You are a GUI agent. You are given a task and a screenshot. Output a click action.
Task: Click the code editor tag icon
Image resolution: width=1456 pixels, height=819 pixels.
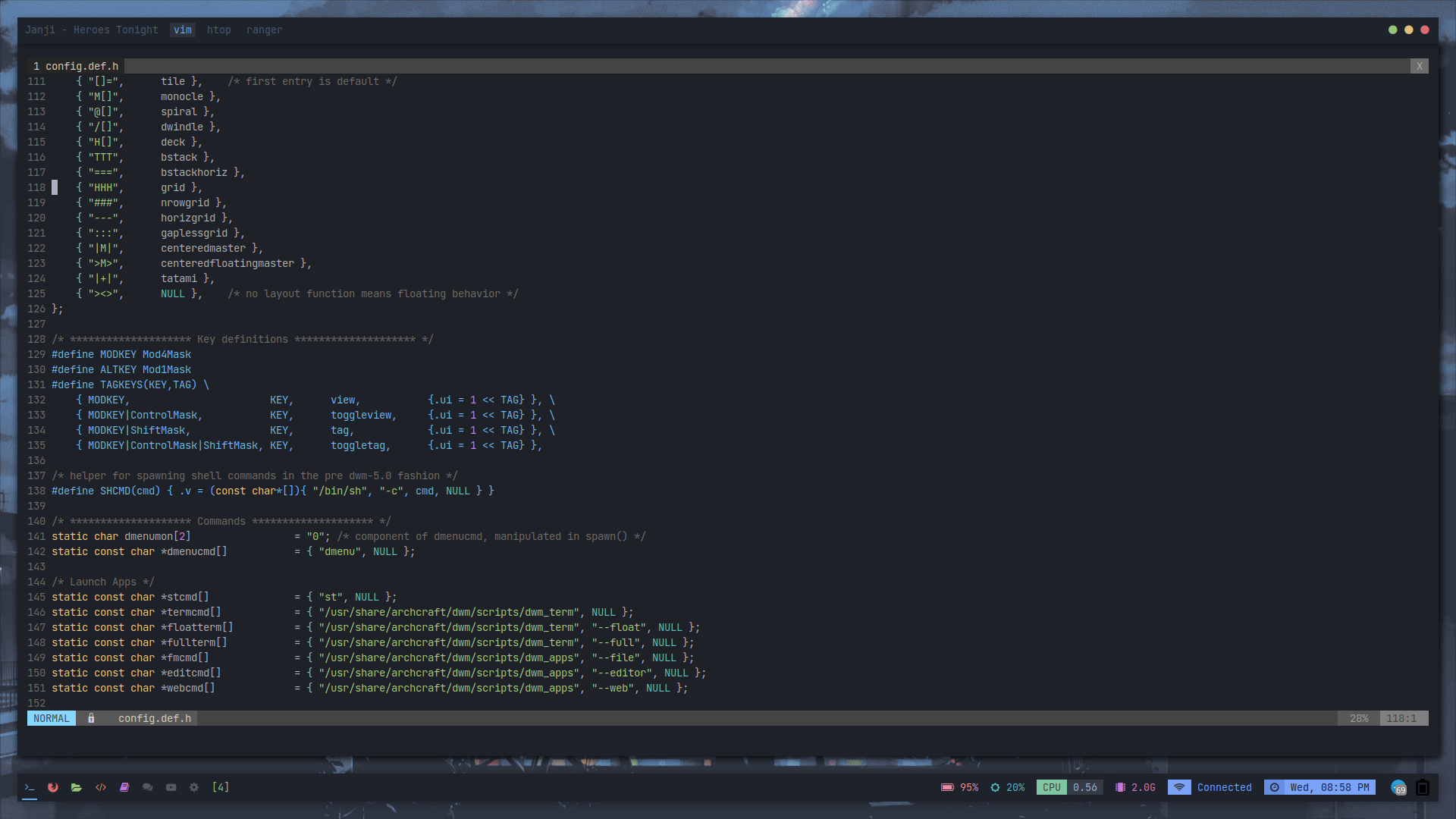click(x=101, y=787)
